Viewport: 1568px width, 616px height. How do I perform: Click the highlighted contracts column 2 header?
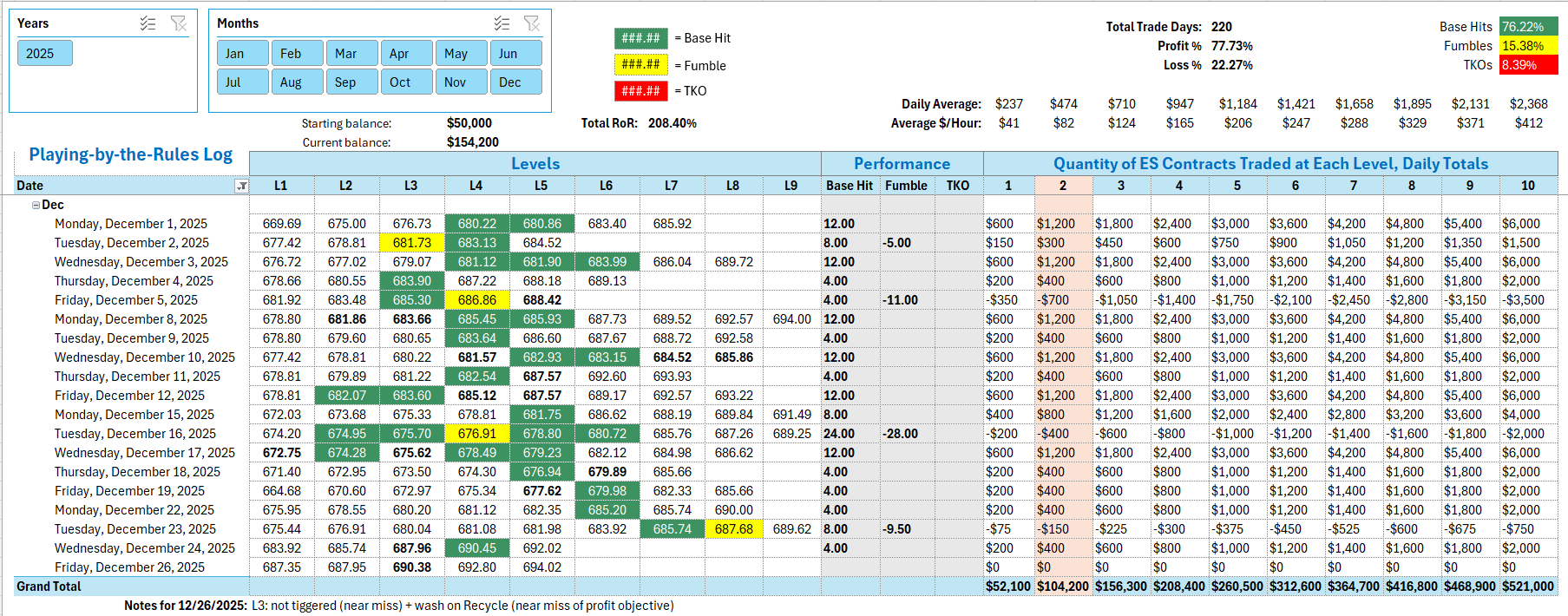pyautogui.click(x=1062, y=186)
